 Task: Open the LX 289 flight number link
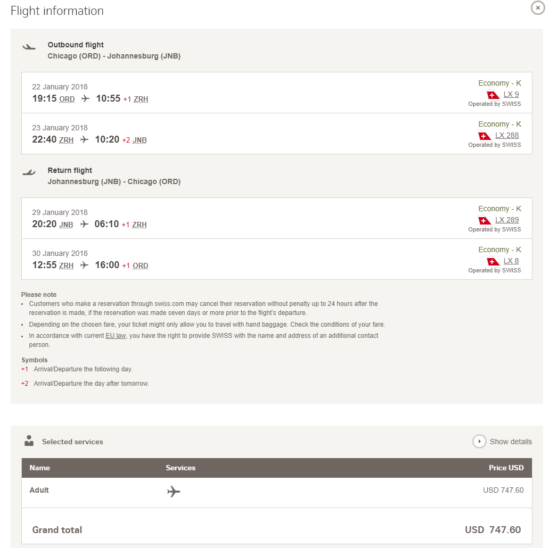(507, 220)
